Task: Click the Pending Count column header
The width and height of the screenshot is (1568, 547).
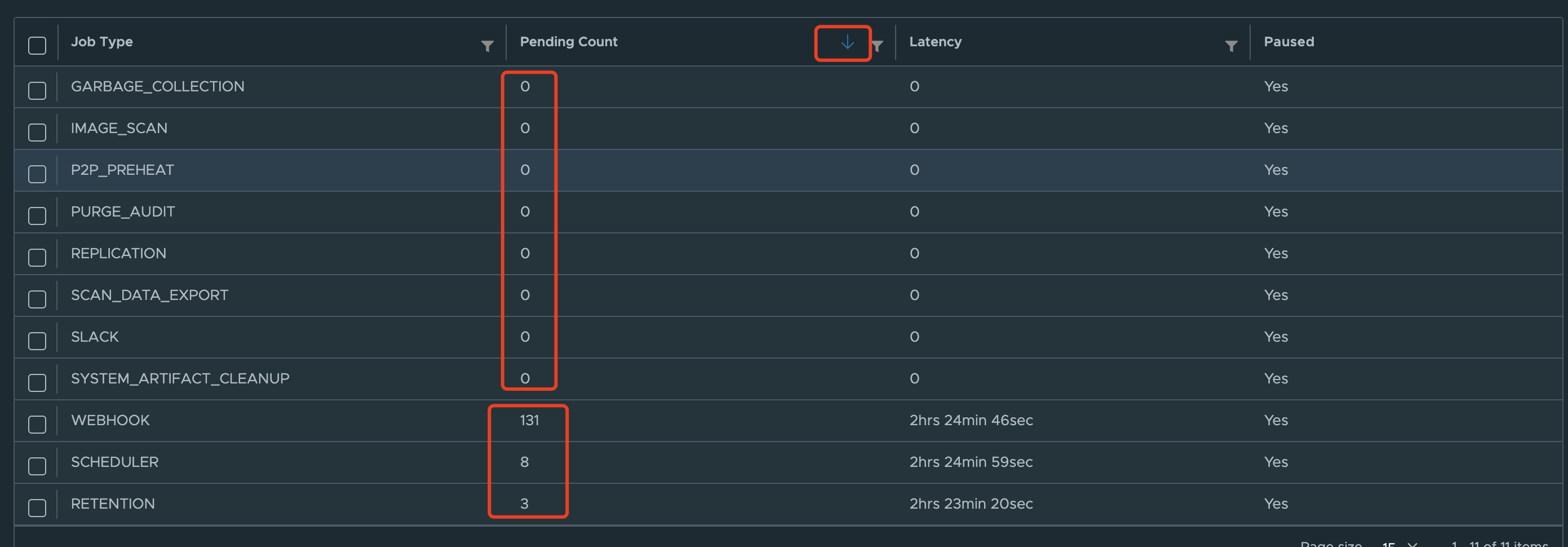Action: [568, 41]
